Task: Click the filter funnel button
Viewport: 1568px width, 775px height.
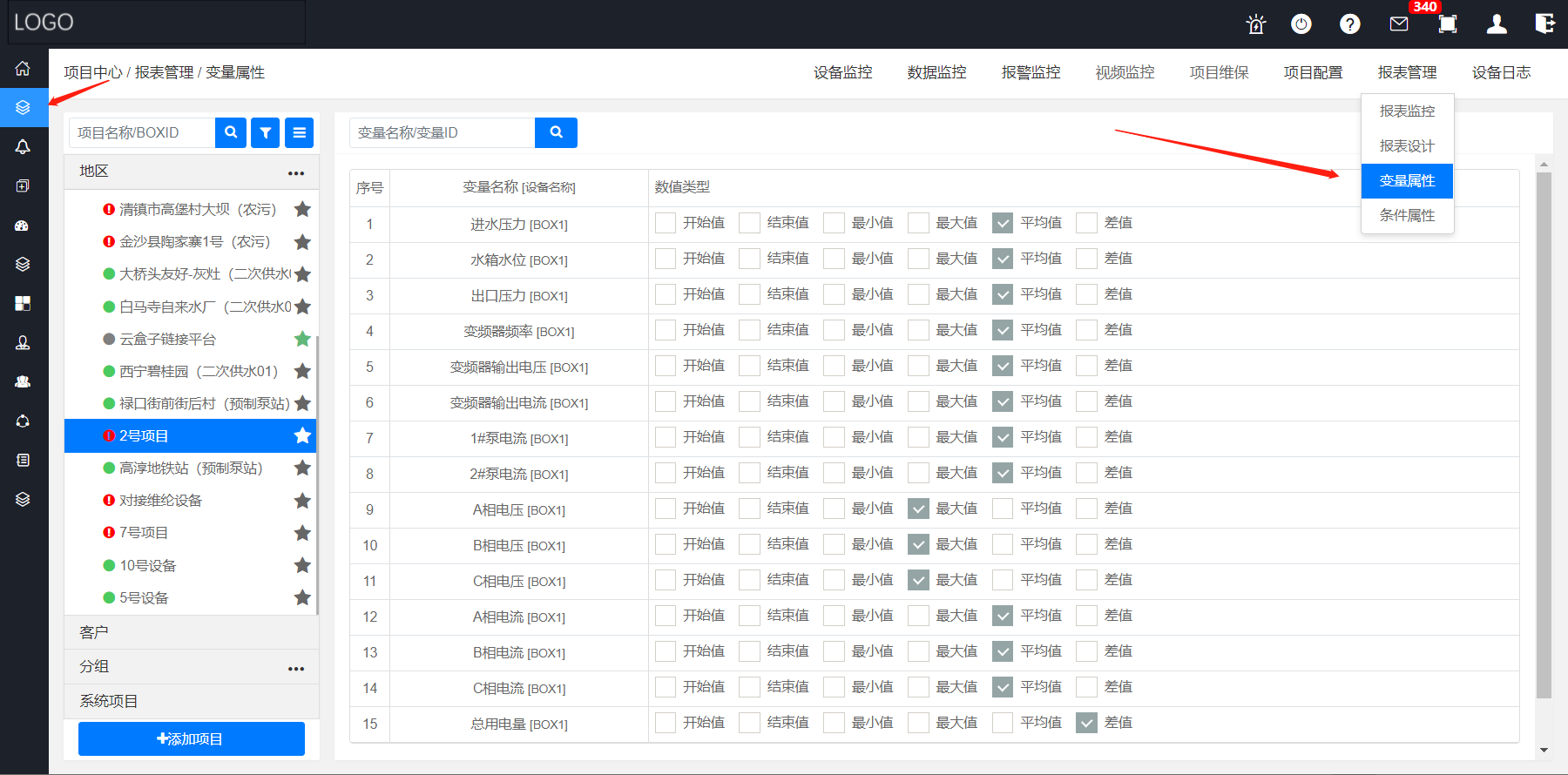Action: (266, 132)
